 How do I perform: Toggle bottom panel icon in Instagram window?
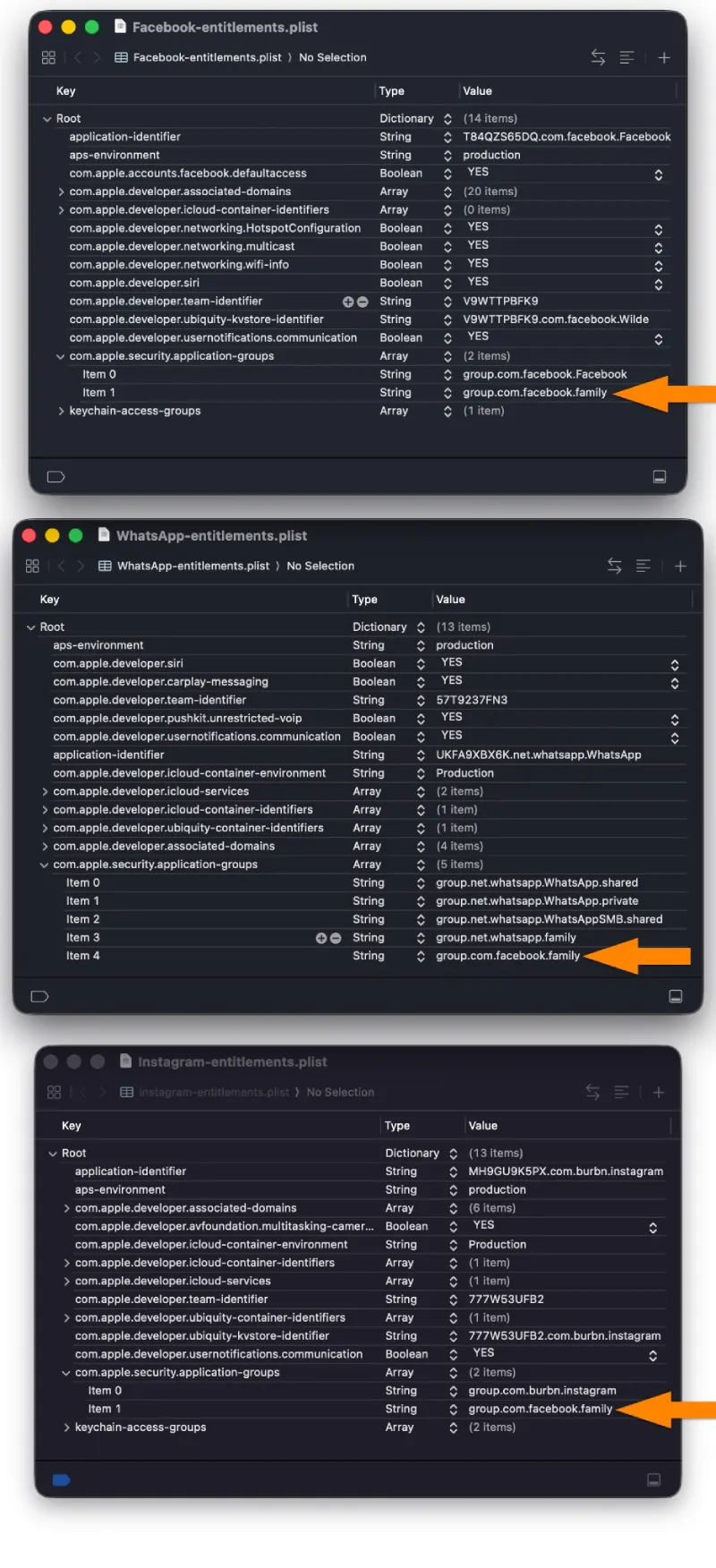pos(654,1479)
